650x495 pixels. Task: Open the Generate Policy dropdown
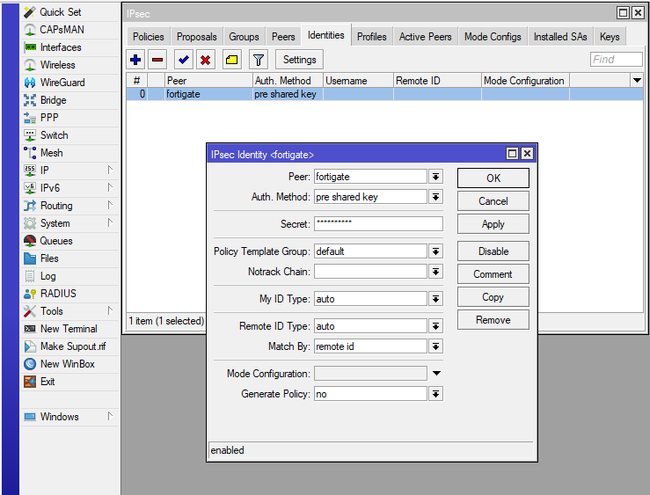[x=436, y=394]
